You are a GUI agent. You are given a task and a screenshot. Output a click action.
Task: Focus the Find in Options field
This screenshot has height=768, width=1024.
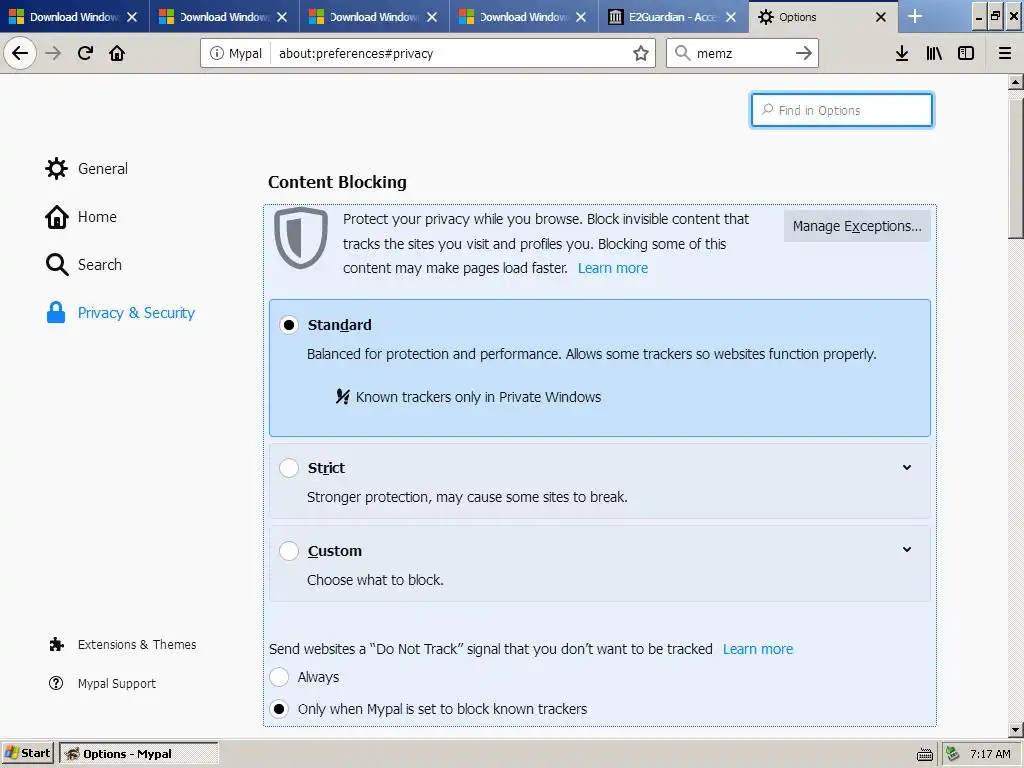coord(842,110)
